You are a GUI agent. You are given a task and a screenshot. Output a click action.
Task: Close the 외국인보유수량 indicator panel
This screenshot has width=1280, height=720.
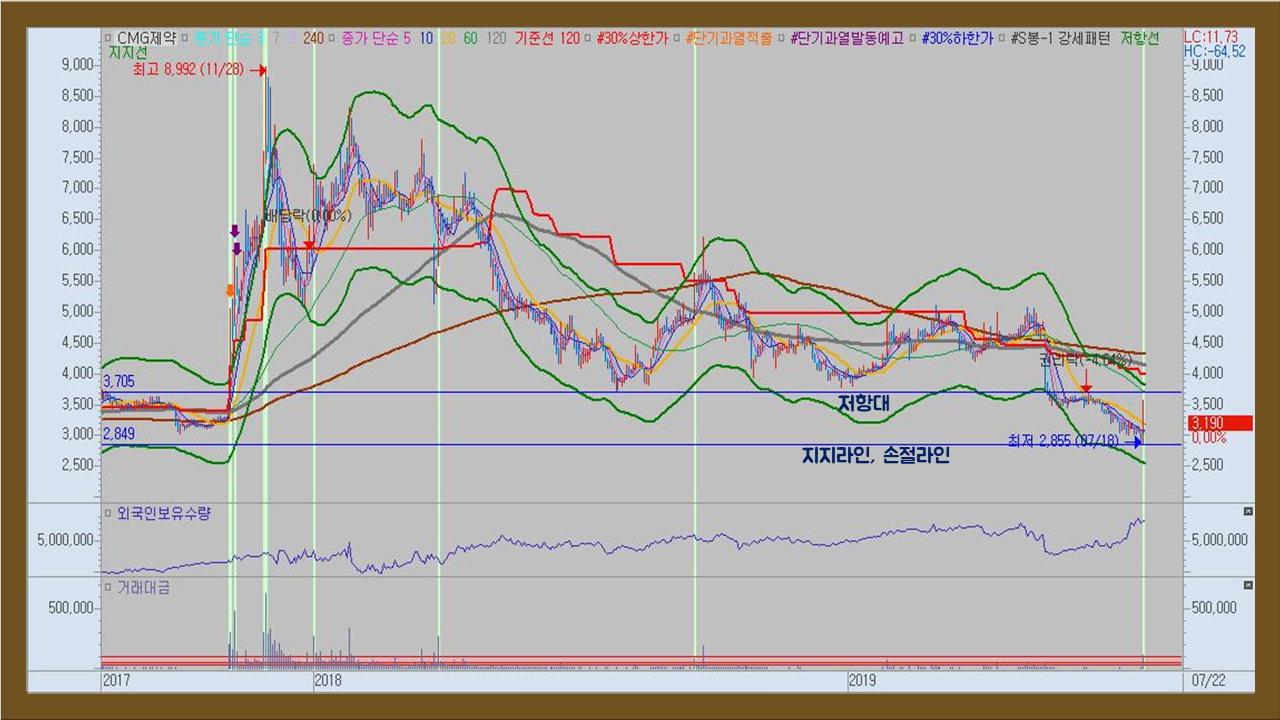[x=1247, y=512]
